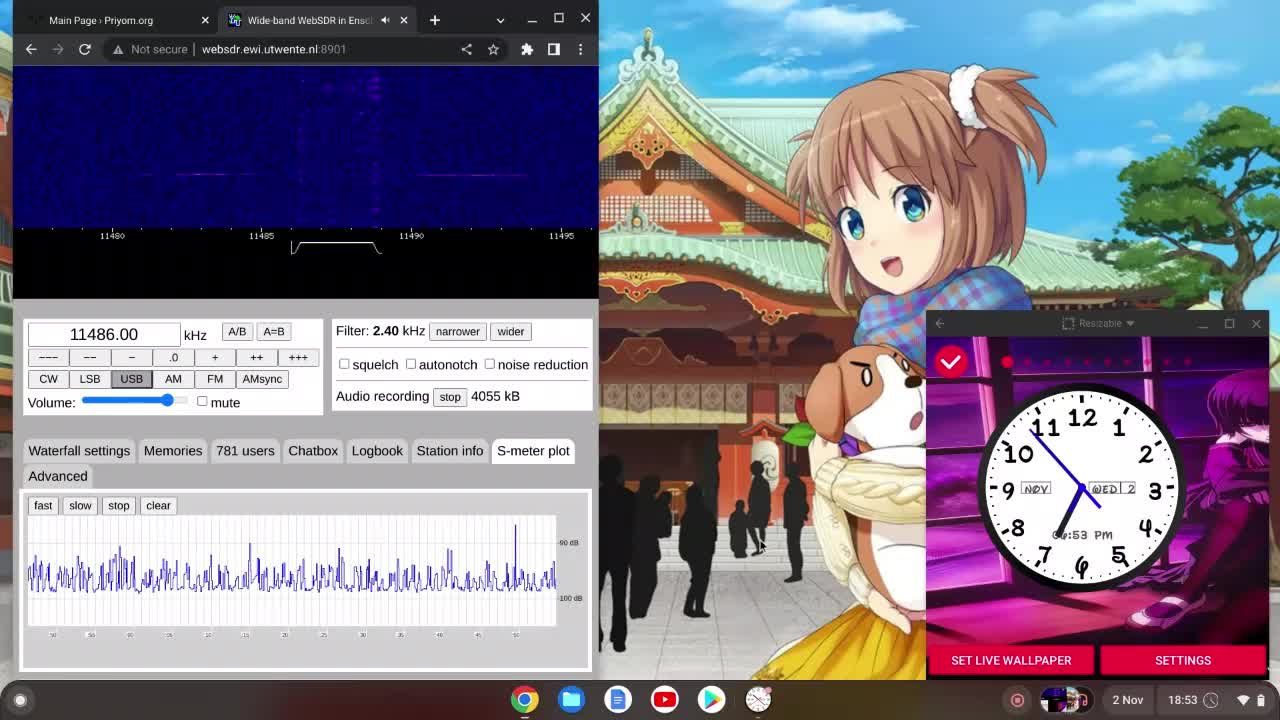The width and height of the screenshot is (1280, 720).
Task: Open Chatbox tab
Action: point(313,451)
